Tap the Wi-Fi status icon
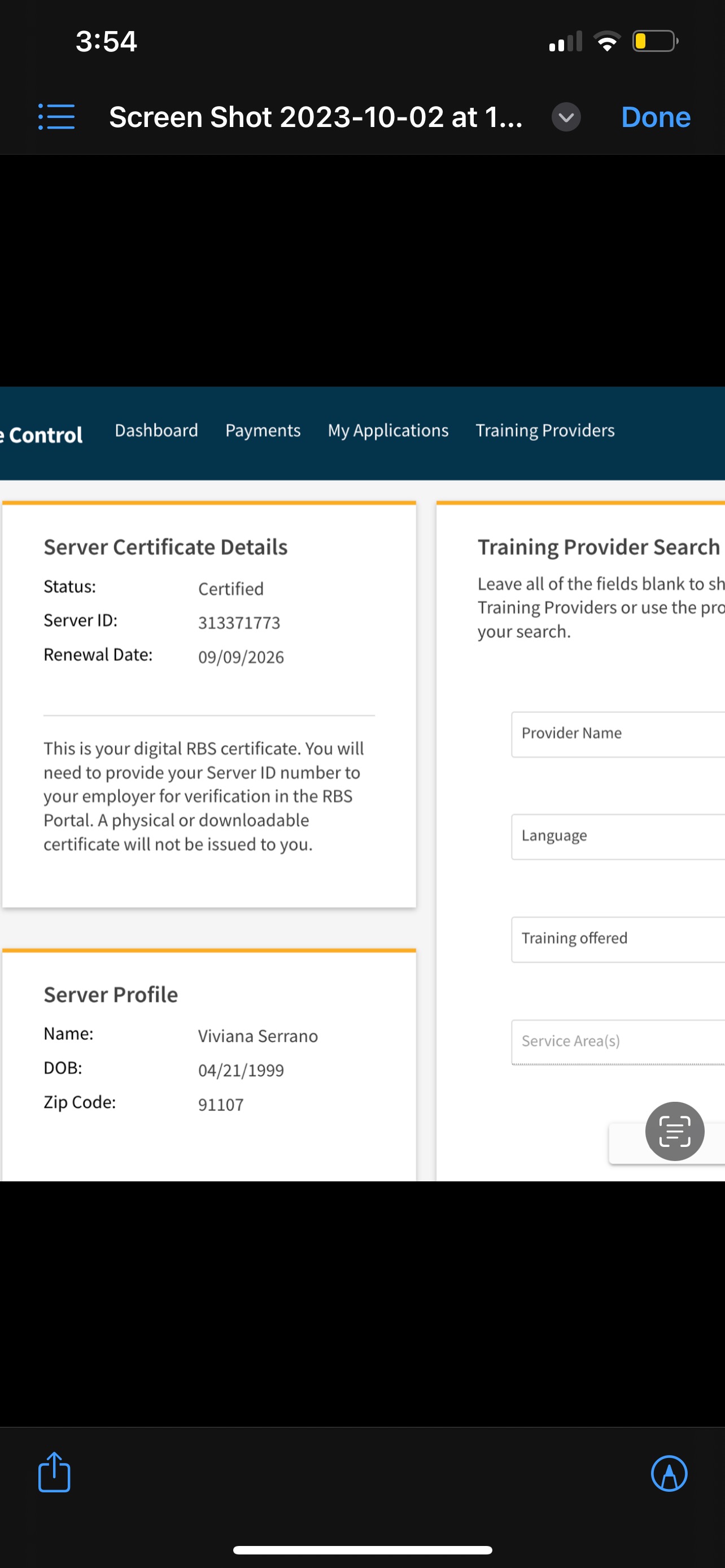This screenshot has height=1568, width=725. point(606,41)
